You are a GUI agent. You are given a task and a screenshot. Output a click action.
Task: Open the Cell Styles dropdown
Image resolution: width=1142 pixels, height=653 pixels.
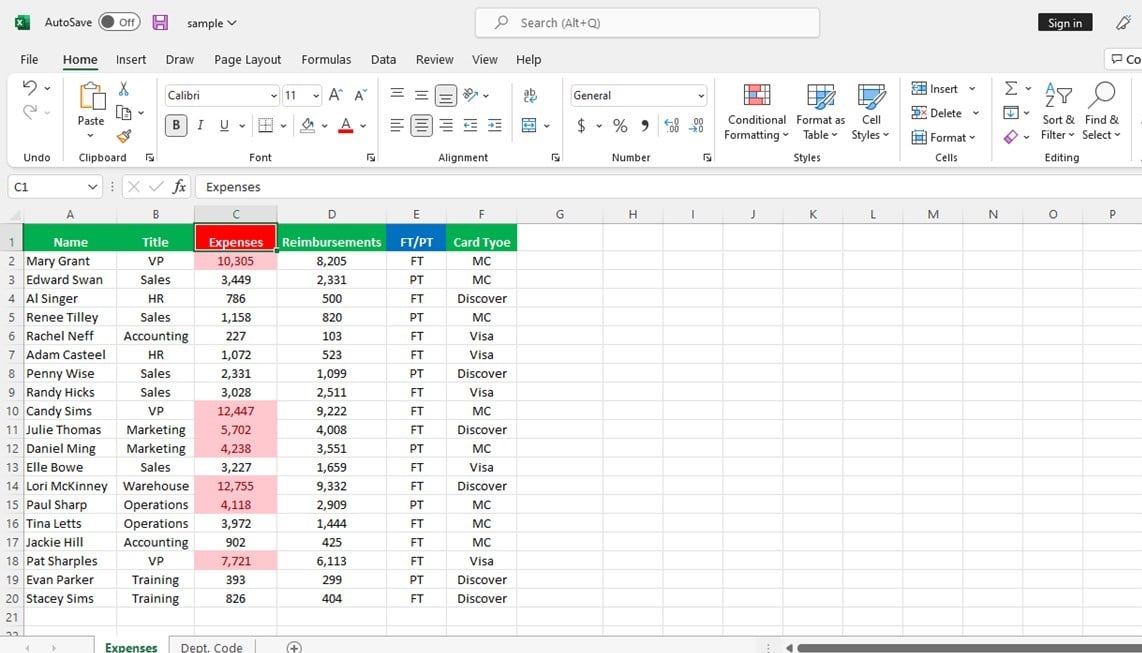[x=870, y=112]
